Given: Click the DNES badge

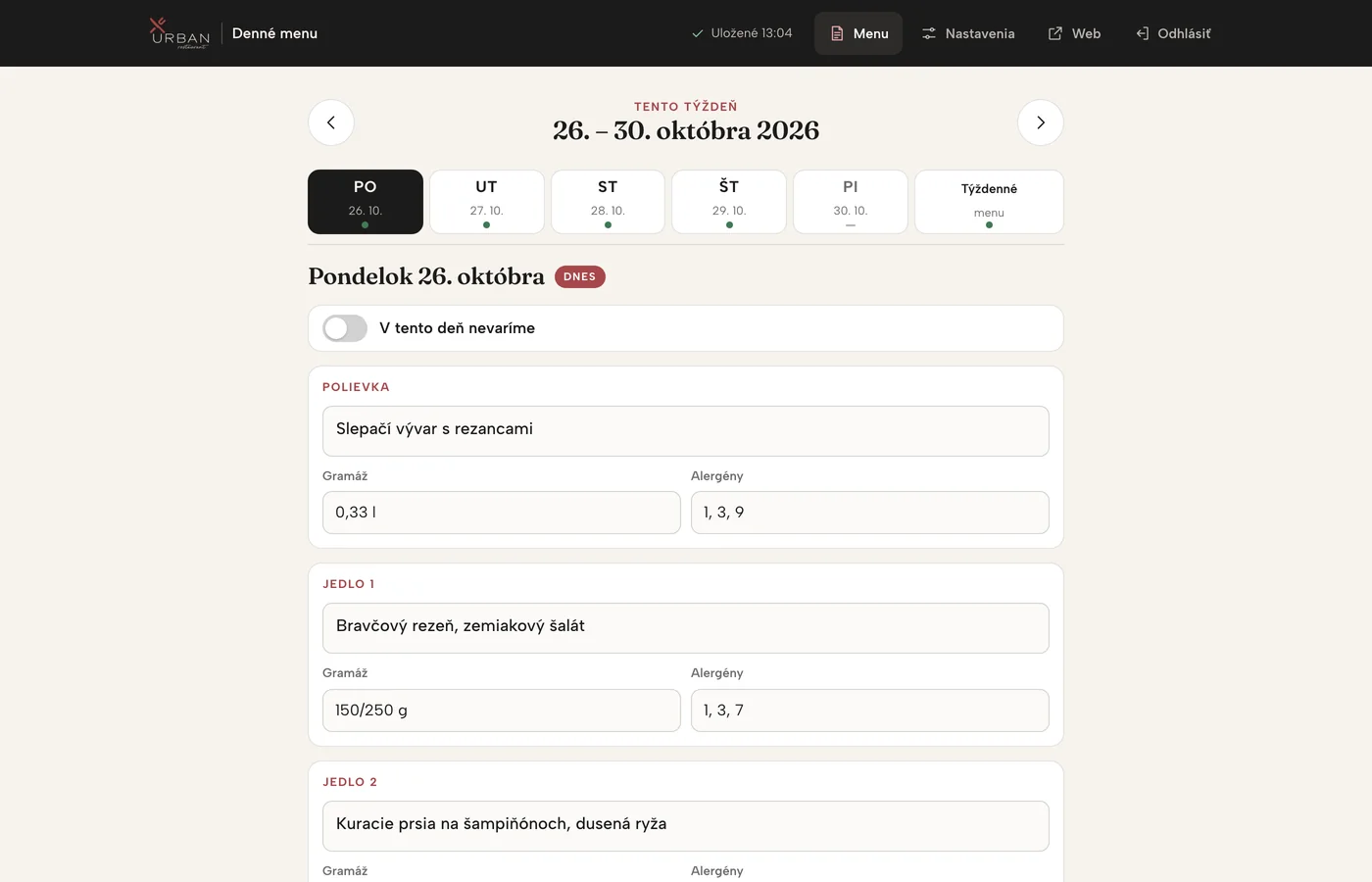Looking at the screenshot, I should (x=580, y=276).
